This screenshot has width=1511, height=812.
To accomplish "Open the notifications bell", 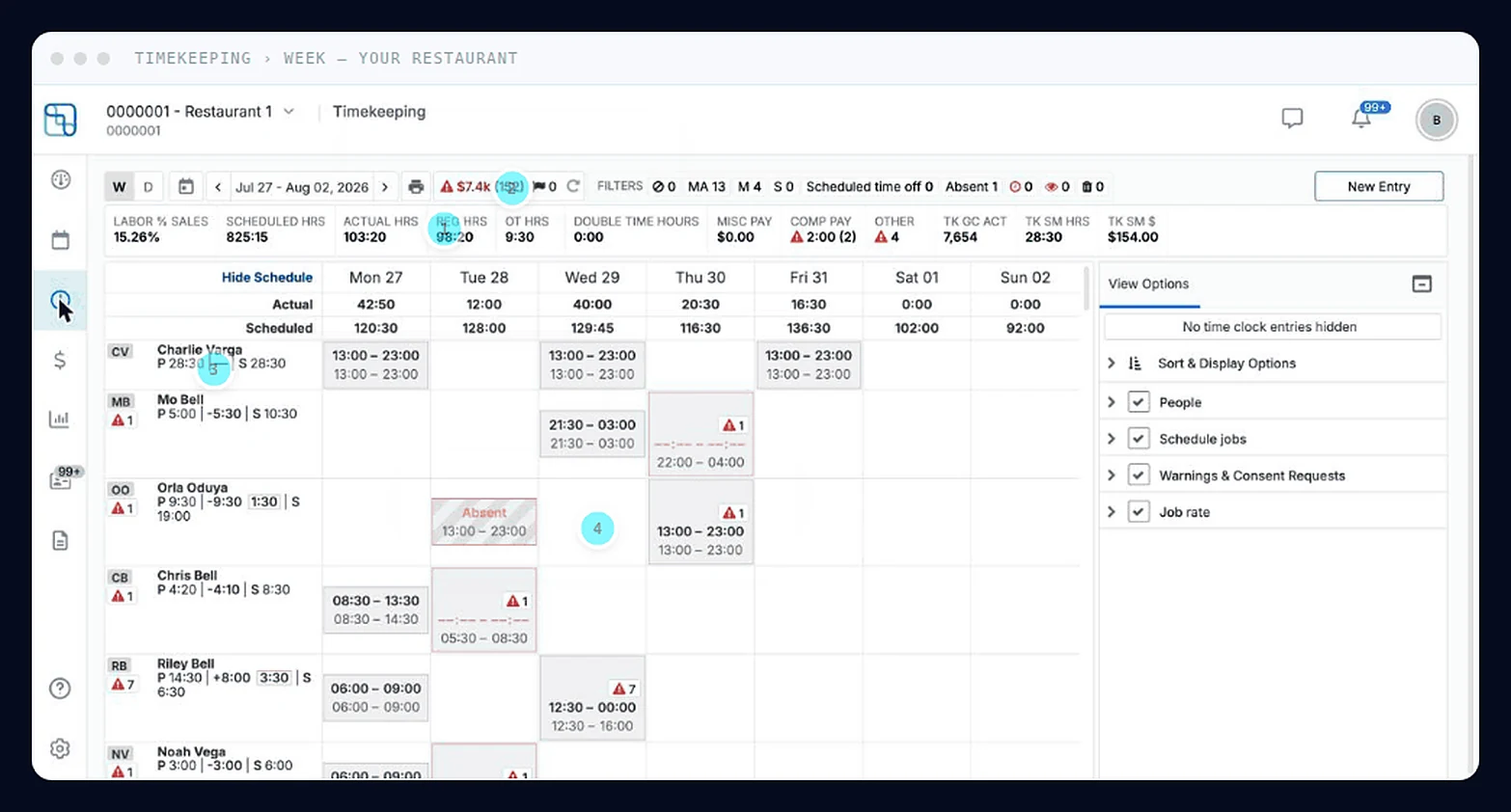I will click(1361, 119).
